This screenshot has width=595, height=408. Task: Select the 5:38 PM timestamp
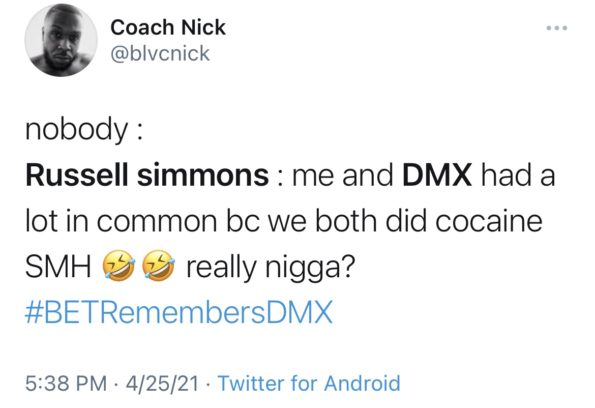point(66,383)
